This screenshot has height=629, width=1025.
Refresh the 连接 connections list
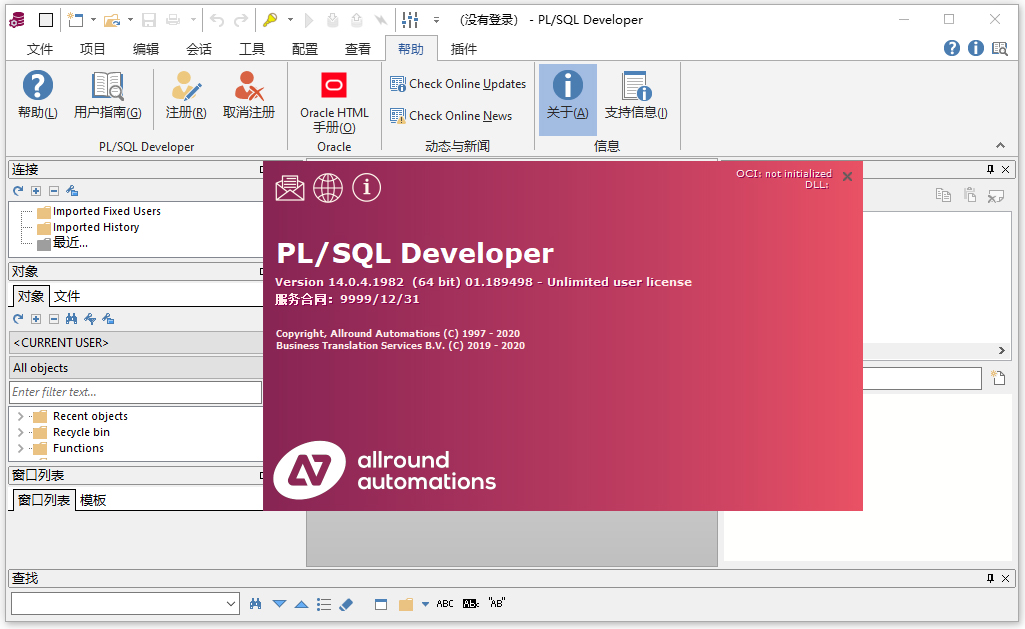tap(17, 190)
